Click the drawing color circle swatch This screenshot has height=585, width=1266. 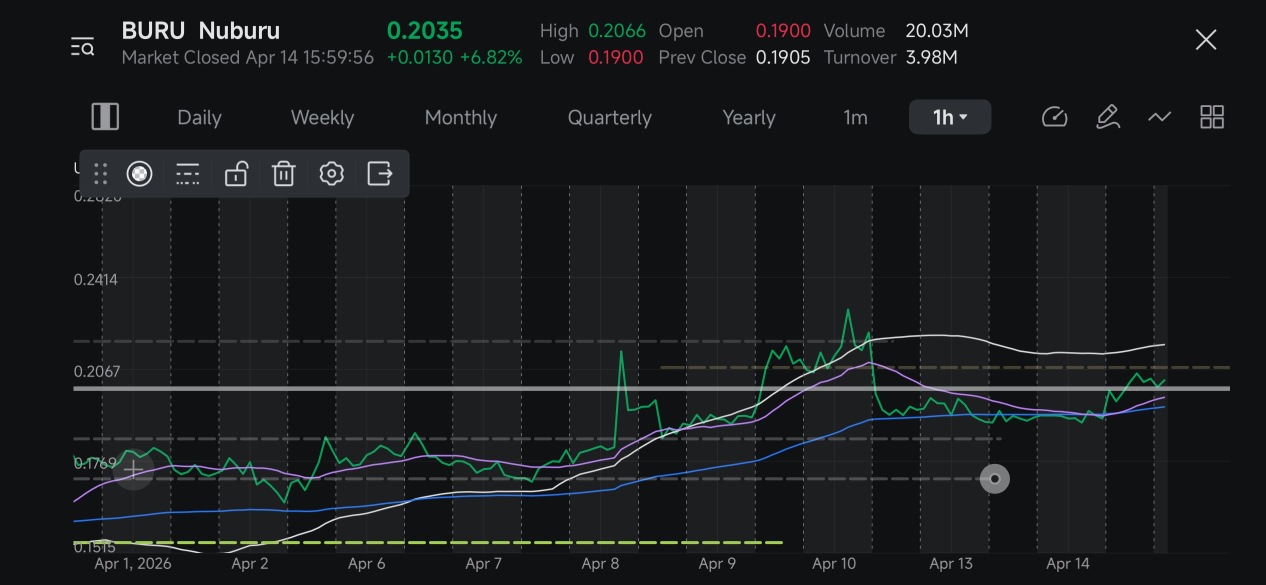pos(140,174)
